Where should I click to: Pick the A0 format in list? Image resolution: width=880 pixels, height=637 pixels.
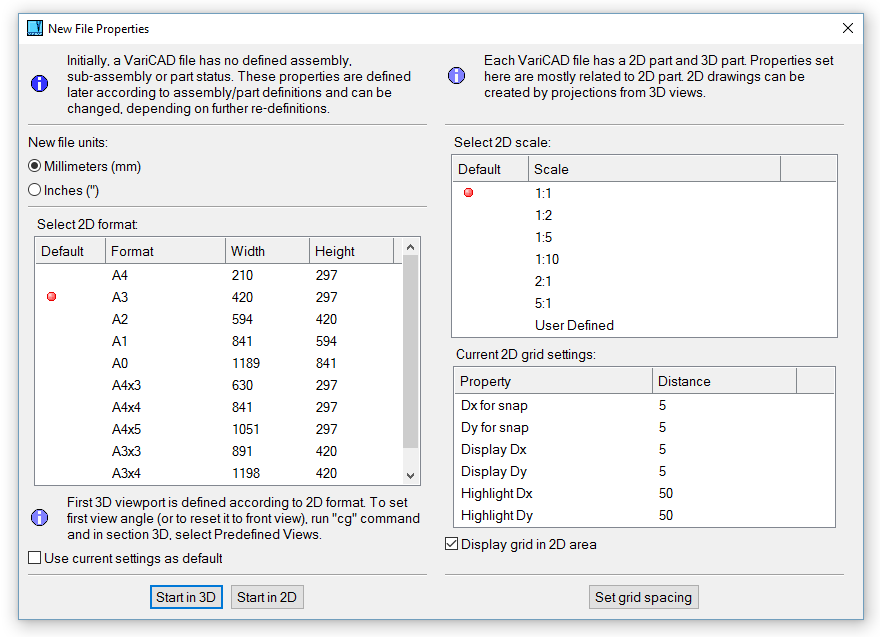pyautogui.click(x=120, y=363)
